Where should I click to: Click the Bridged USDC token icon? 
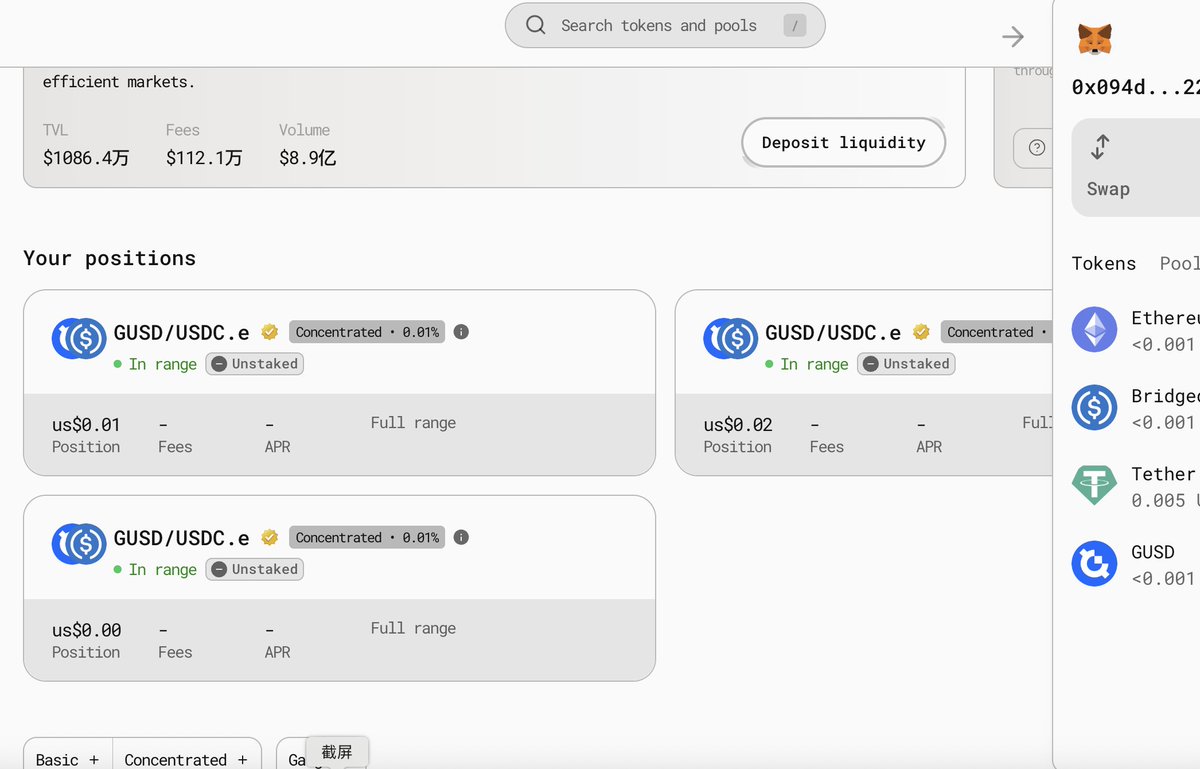click(1095, 408)
